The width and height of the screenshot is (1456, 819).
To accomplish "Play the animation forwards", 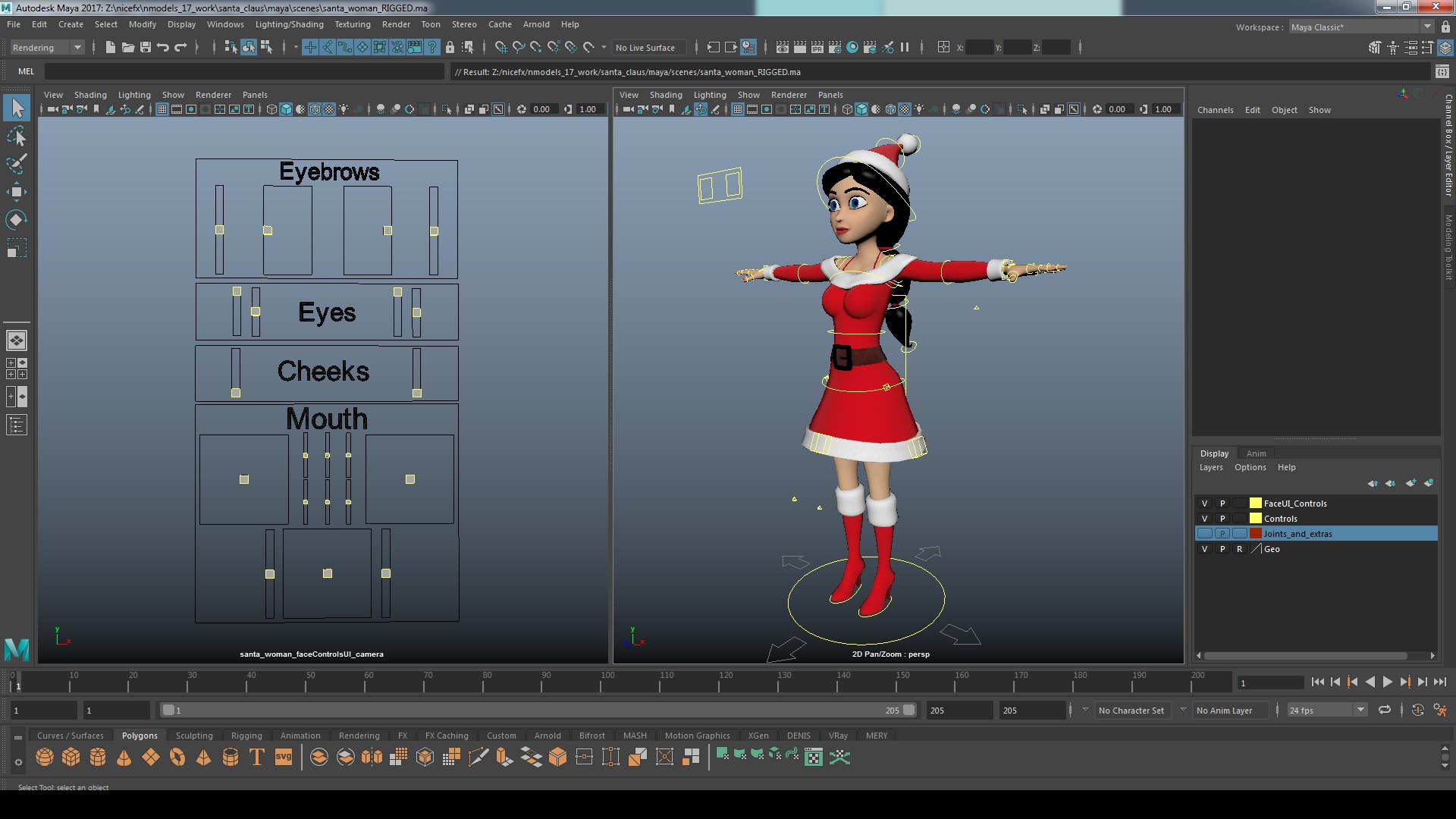I will click(1387, 682).
